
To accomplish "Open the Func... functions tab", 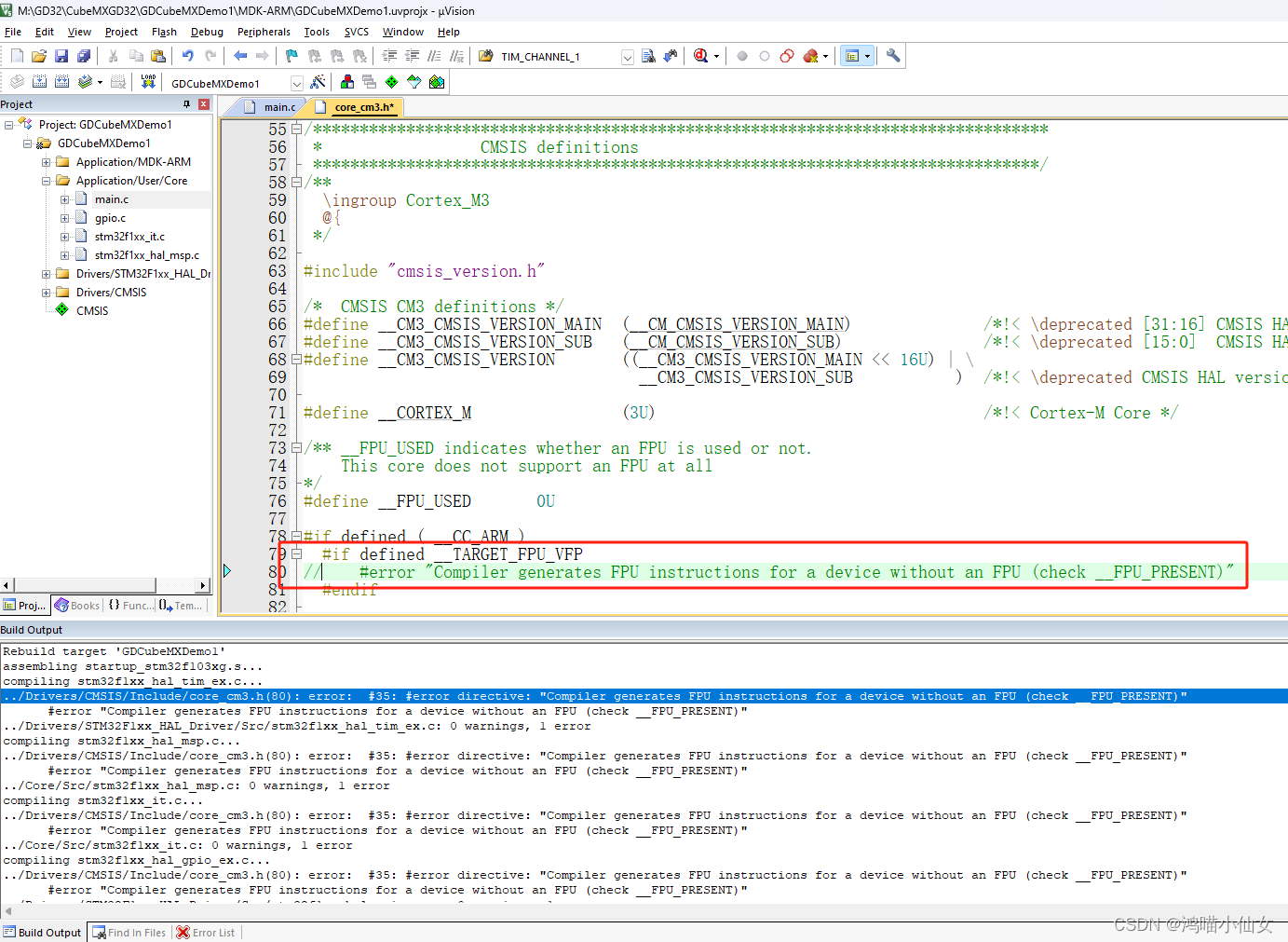I will click(x=131, y=606).
